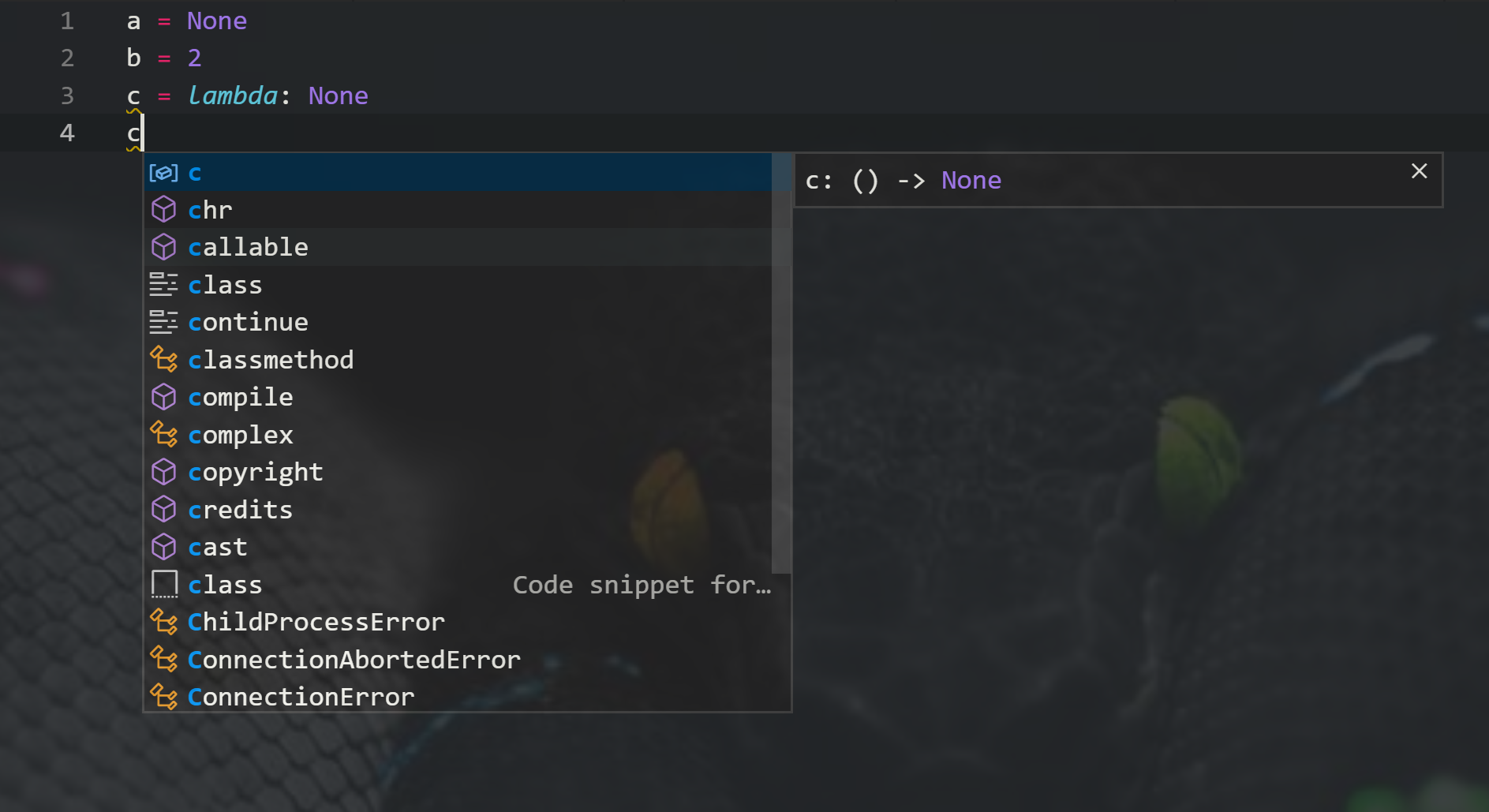Click the cube icon next to 'credits'
This screenshot has height=812, width=1489.
point(163,509)
